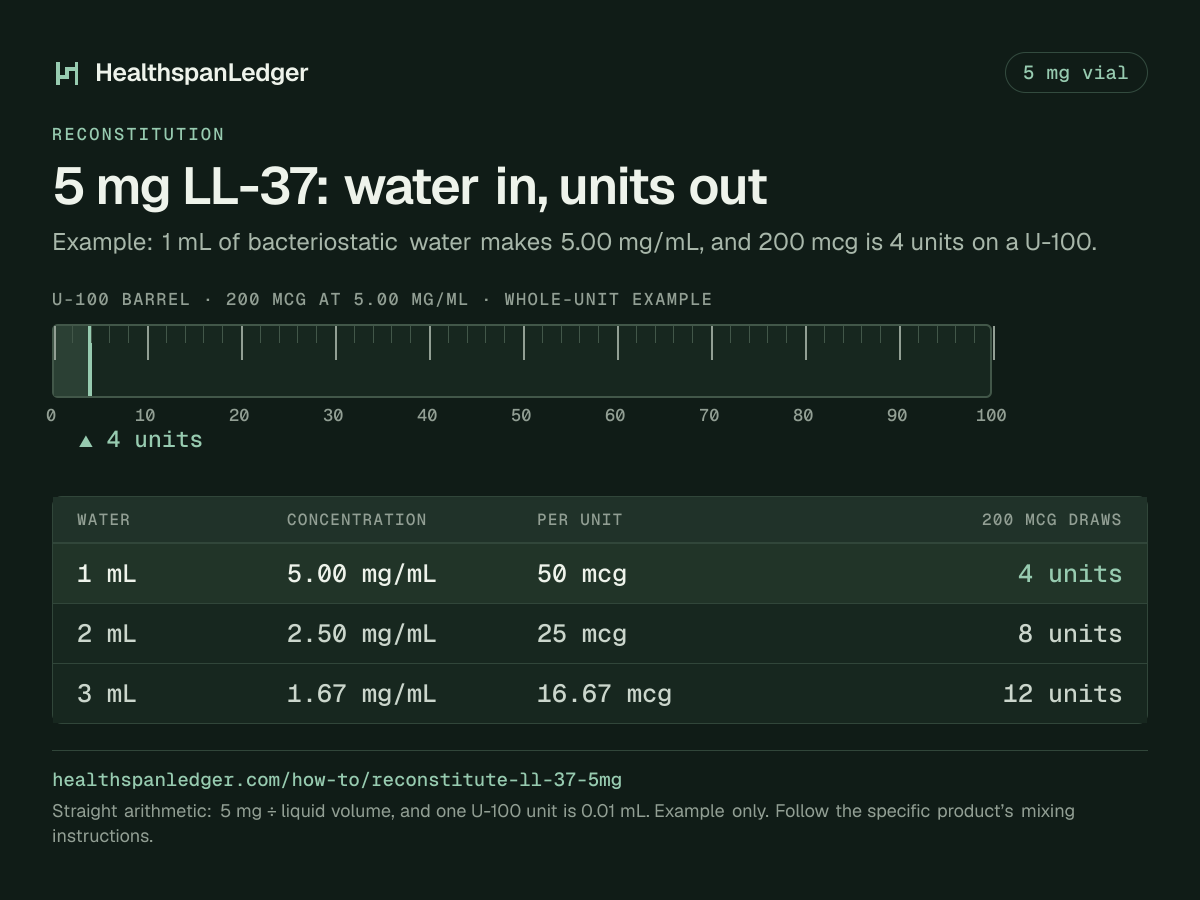This screenshot has height=900, width=1200.
Task: Click the WATER column header
Action: [x=104, y=520]
